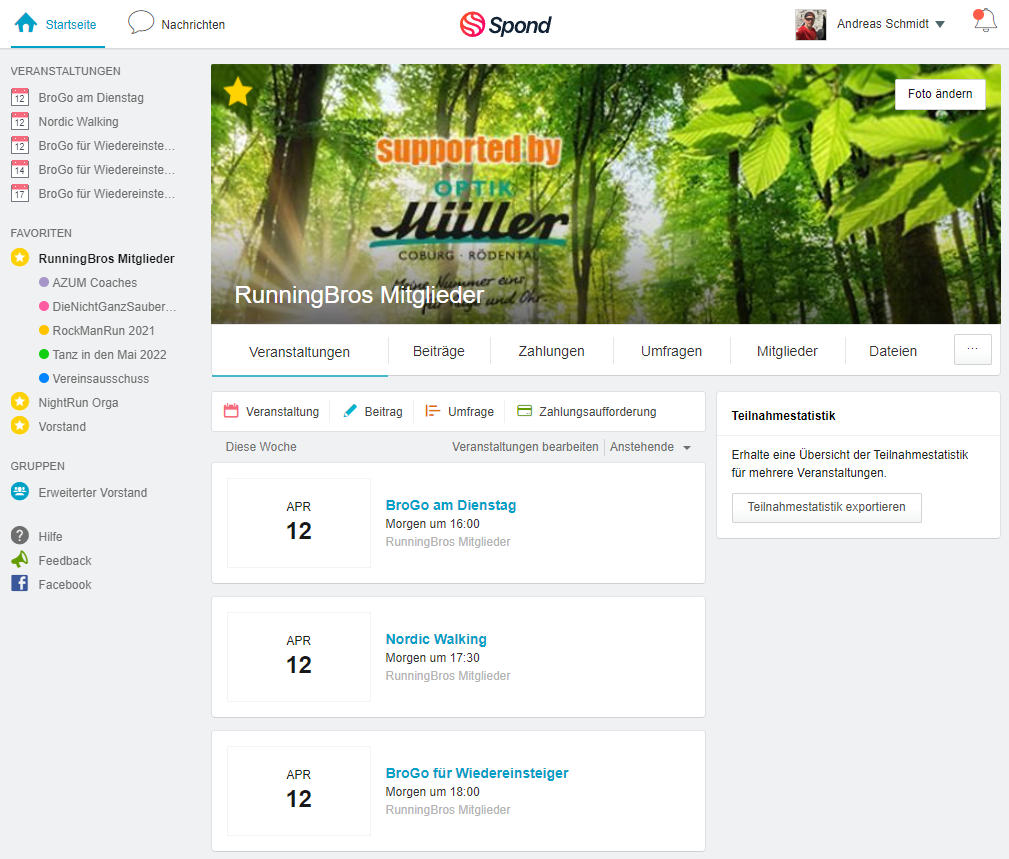Click the Hilfe question mark icon
Image resolution: width=1009 pixels, height=859 pixels.
tap(20, 535)
